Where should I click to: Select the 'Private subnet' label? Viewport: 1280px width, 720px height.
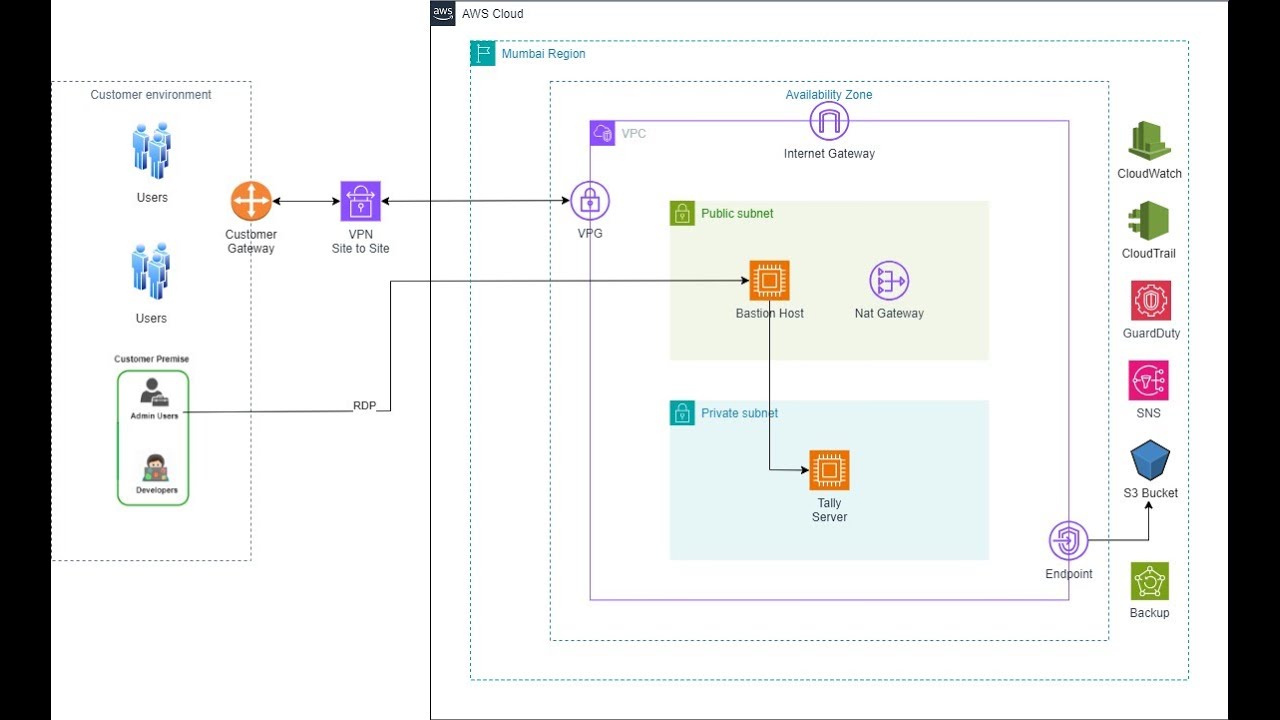[x=739, y=413]
